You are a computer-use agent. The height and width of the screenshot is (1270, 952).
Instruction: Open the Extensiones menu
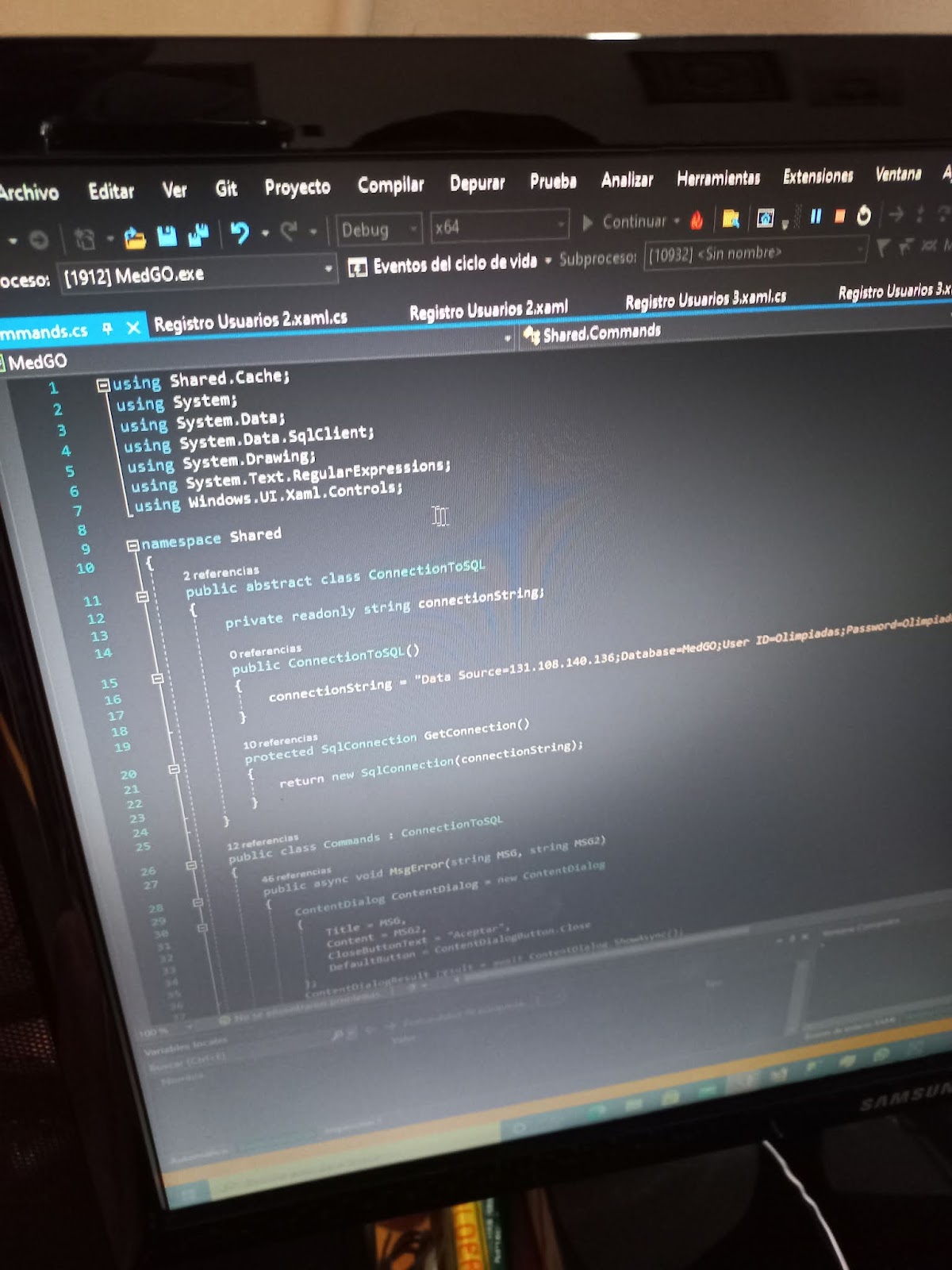click(x=818, y=175)
